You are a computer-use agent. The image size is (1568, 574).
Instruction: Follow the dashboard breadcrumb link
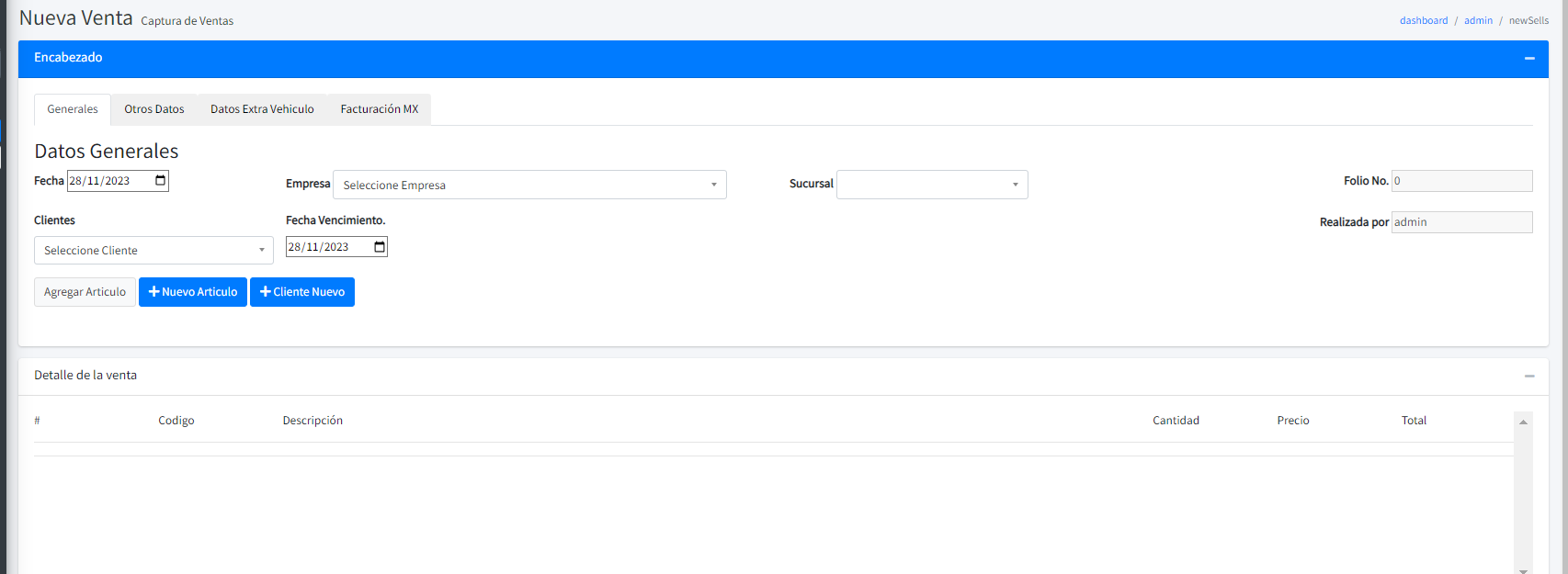pyautogui.click(x=1423, y=20)
